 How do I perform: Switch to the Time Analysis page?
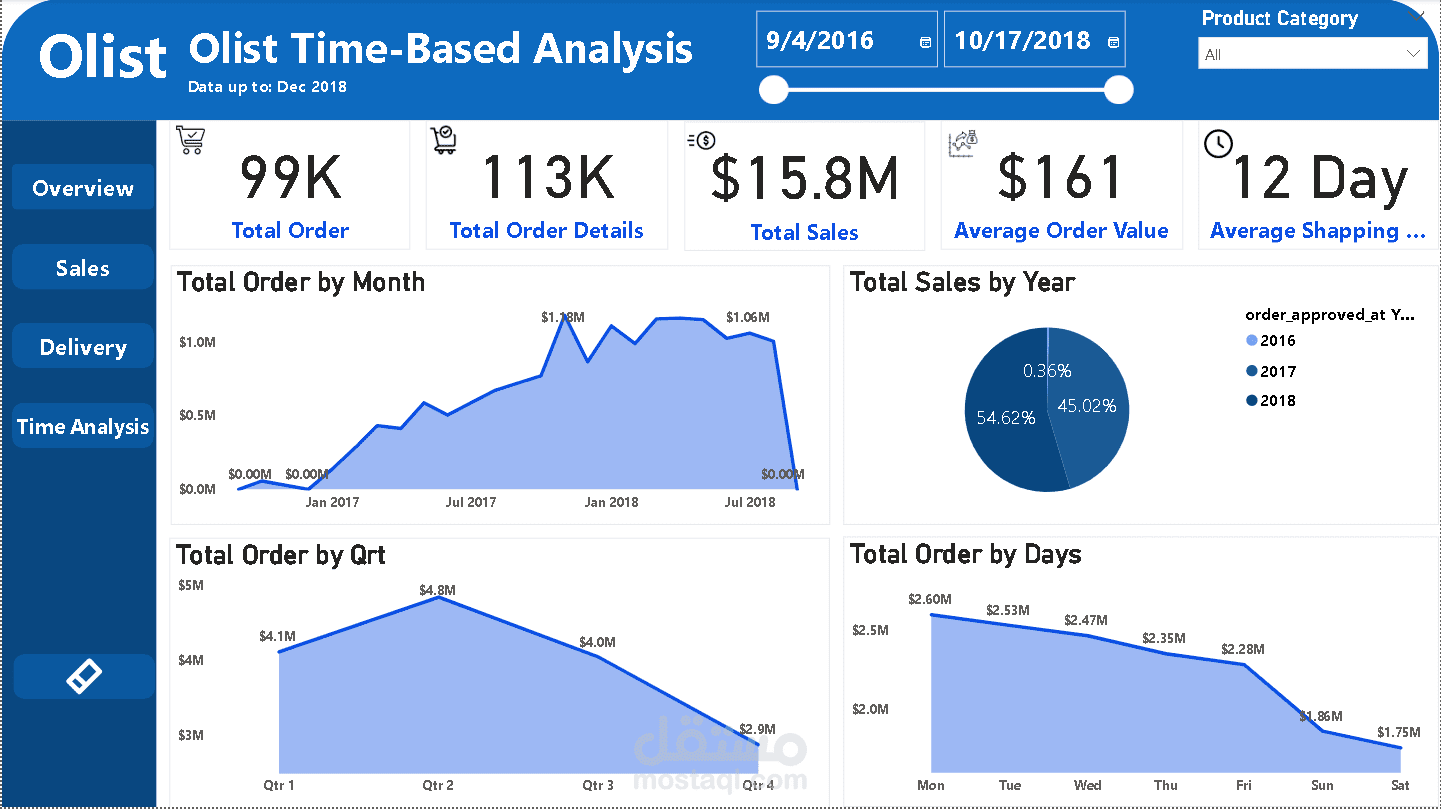click(x=83, y=427)
